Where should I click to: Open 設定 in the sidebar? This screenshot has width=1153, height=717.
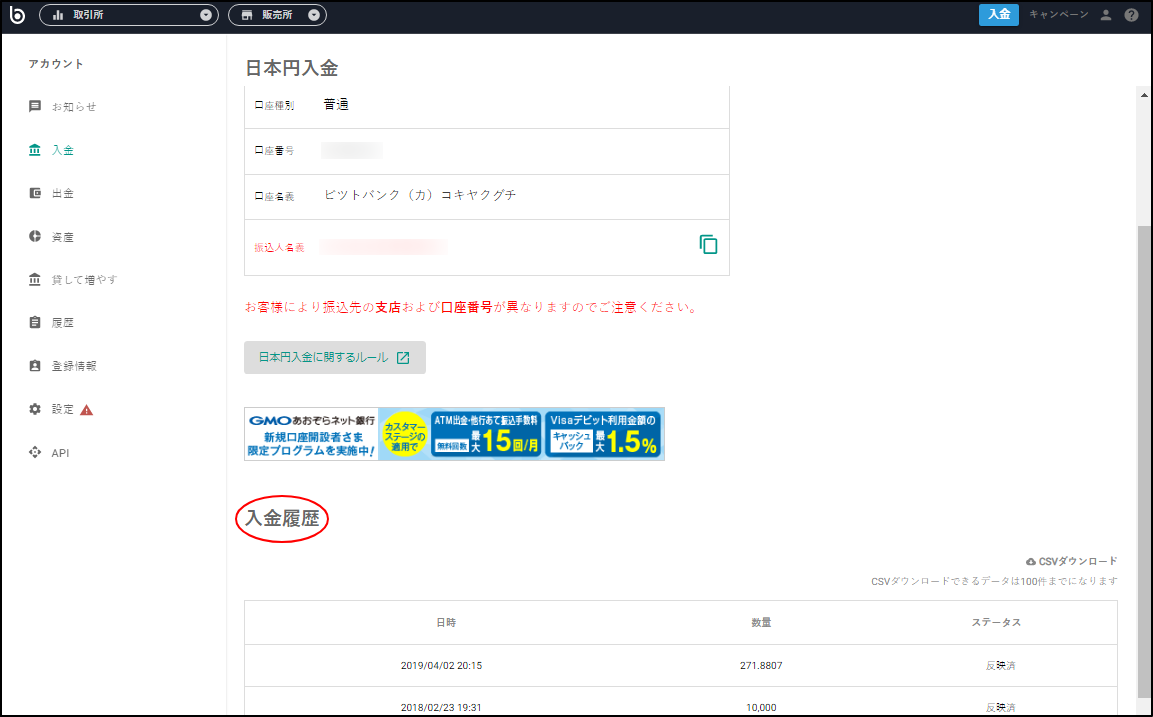click(63, 410)
